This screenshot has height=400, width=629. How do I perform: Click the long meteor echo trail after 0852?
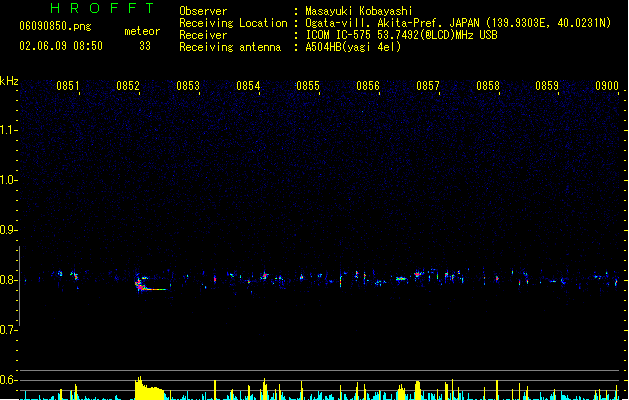[151, 285]
